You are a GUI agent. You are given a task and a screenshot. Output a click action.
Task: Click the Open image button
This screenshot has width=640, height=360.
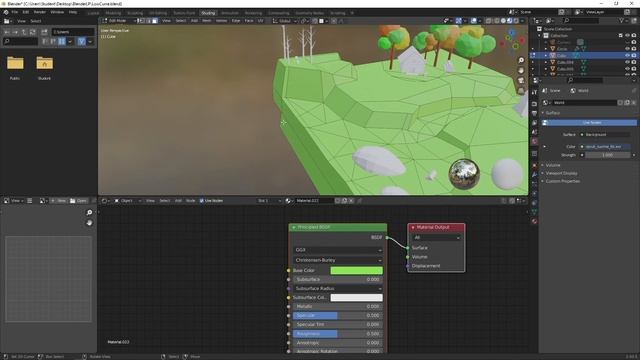pos(78,201)
